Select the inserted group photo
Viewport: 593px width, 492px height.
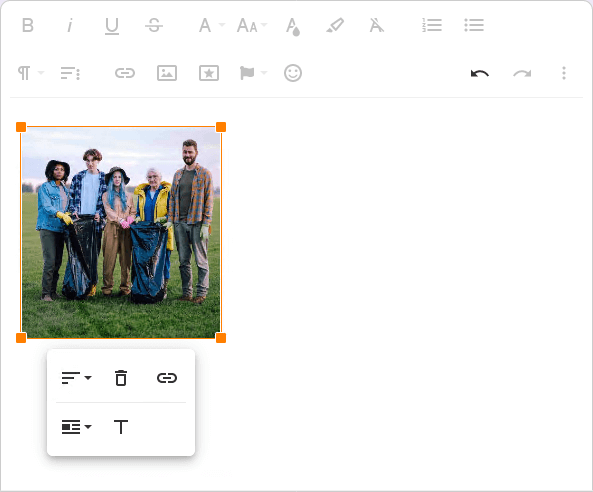pos(121,232)
